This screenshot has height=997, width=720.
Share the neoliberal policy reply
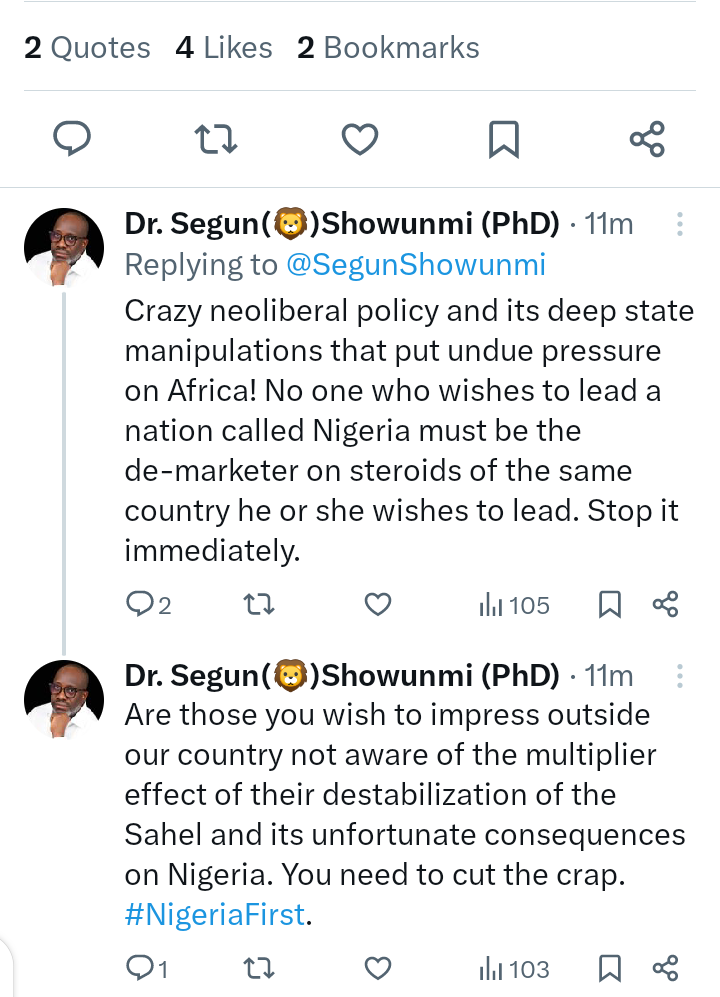(x=666, y=605)
